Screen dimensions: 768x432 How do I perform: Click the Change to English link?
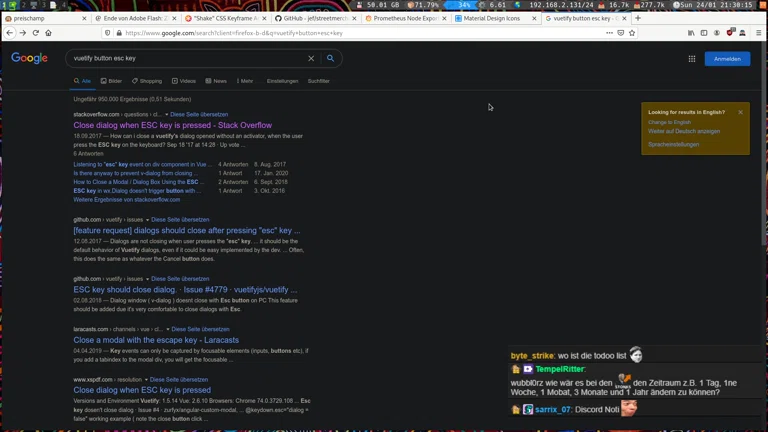pos(669,122)
